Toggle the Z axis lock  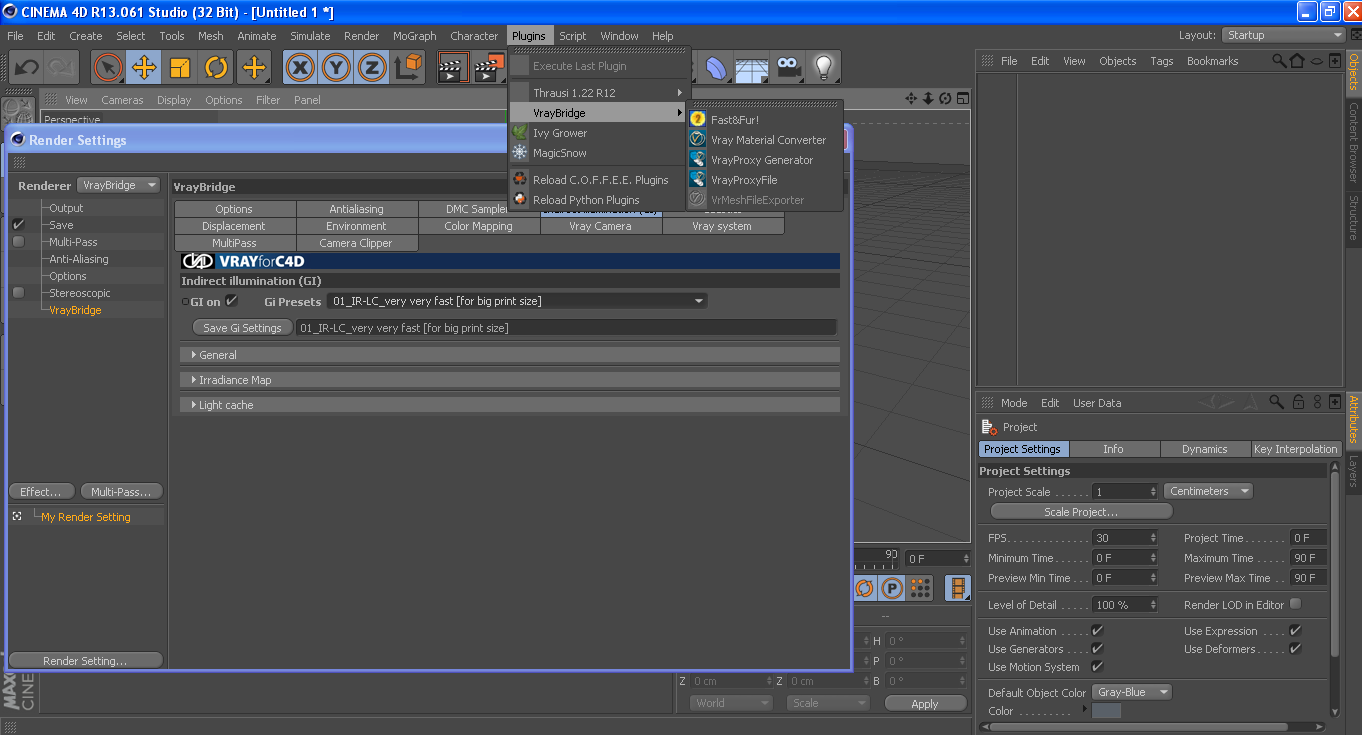click(372, 67)
